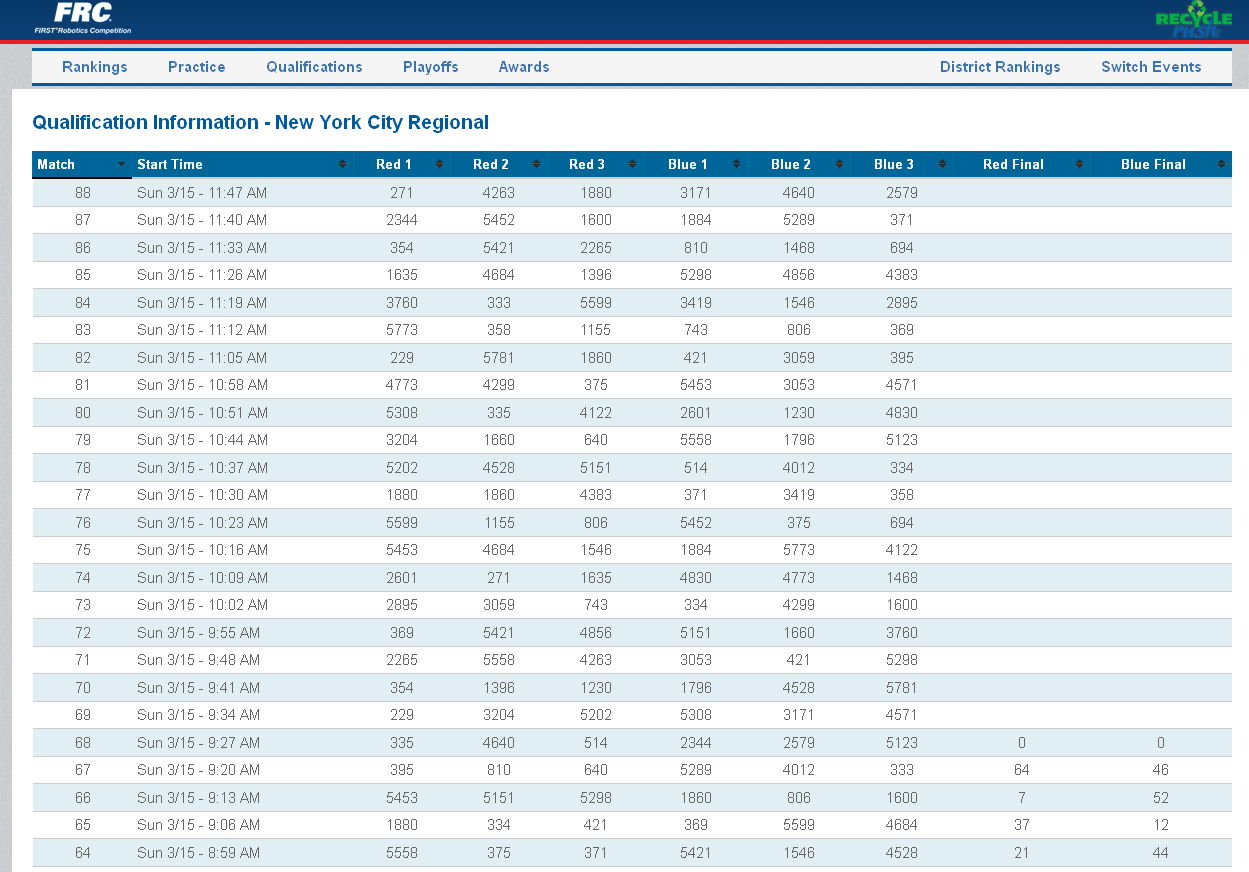Select match number 64 cell

82,853
